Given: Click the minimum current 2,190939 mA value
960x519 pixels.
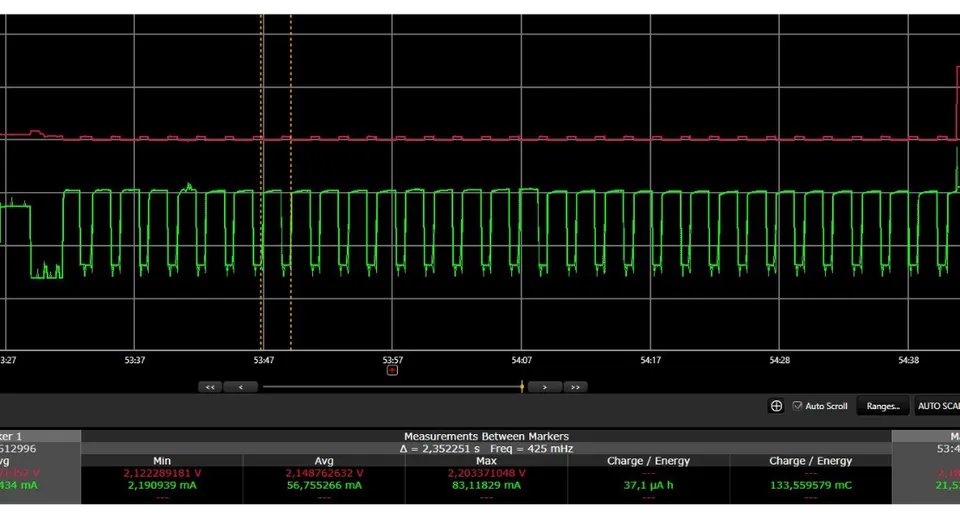Looking at the screenshot, I should pyautogui.click(x=162, y=485).
